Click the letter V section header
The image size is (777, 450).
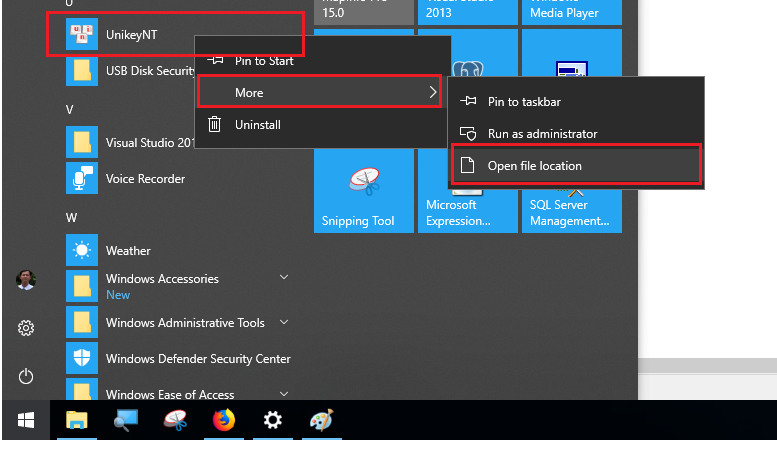pos(69,110)
